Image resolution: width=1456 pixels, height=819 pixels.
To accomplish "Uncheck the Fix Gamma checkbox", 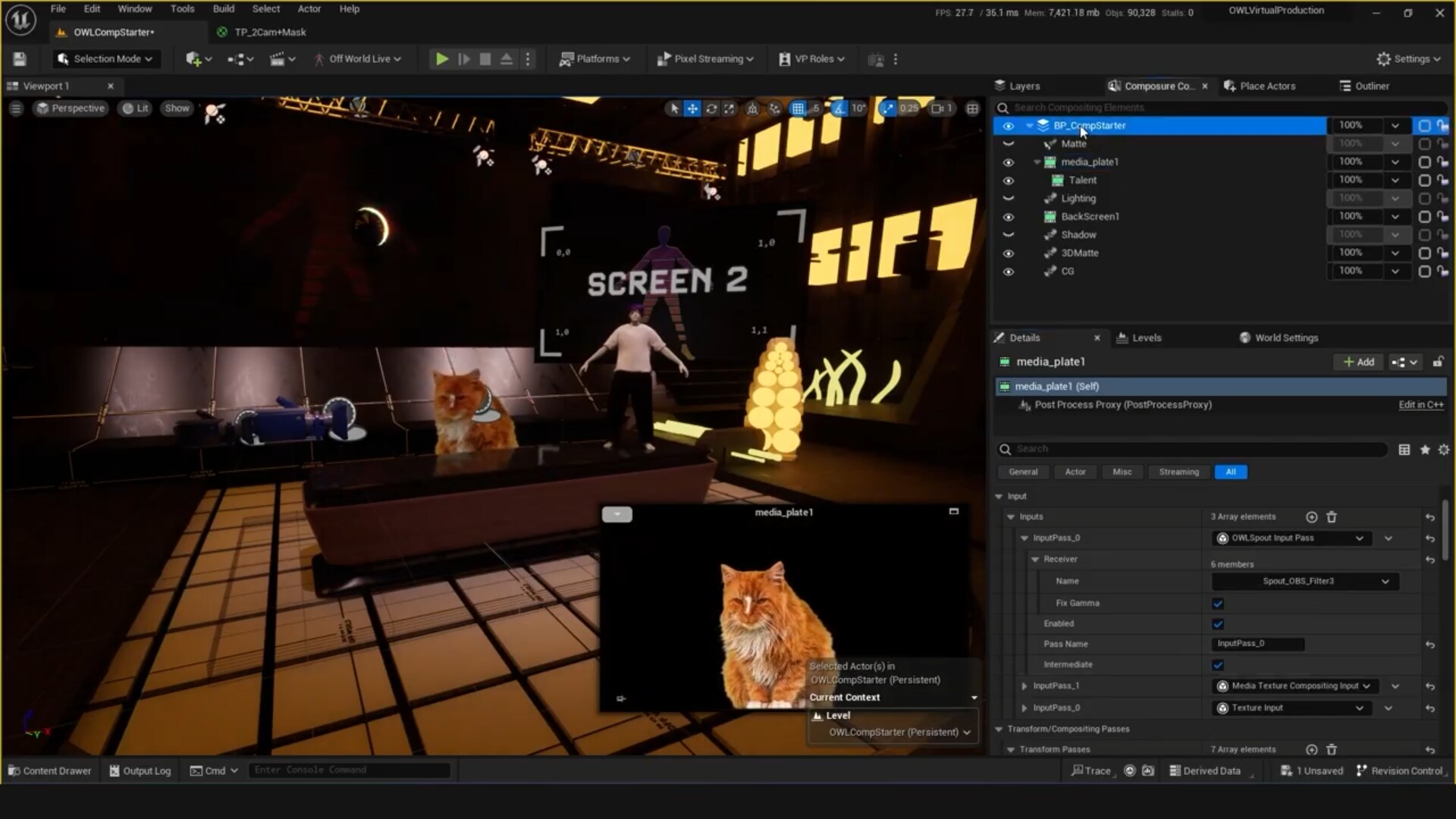I will (1218, 604).
